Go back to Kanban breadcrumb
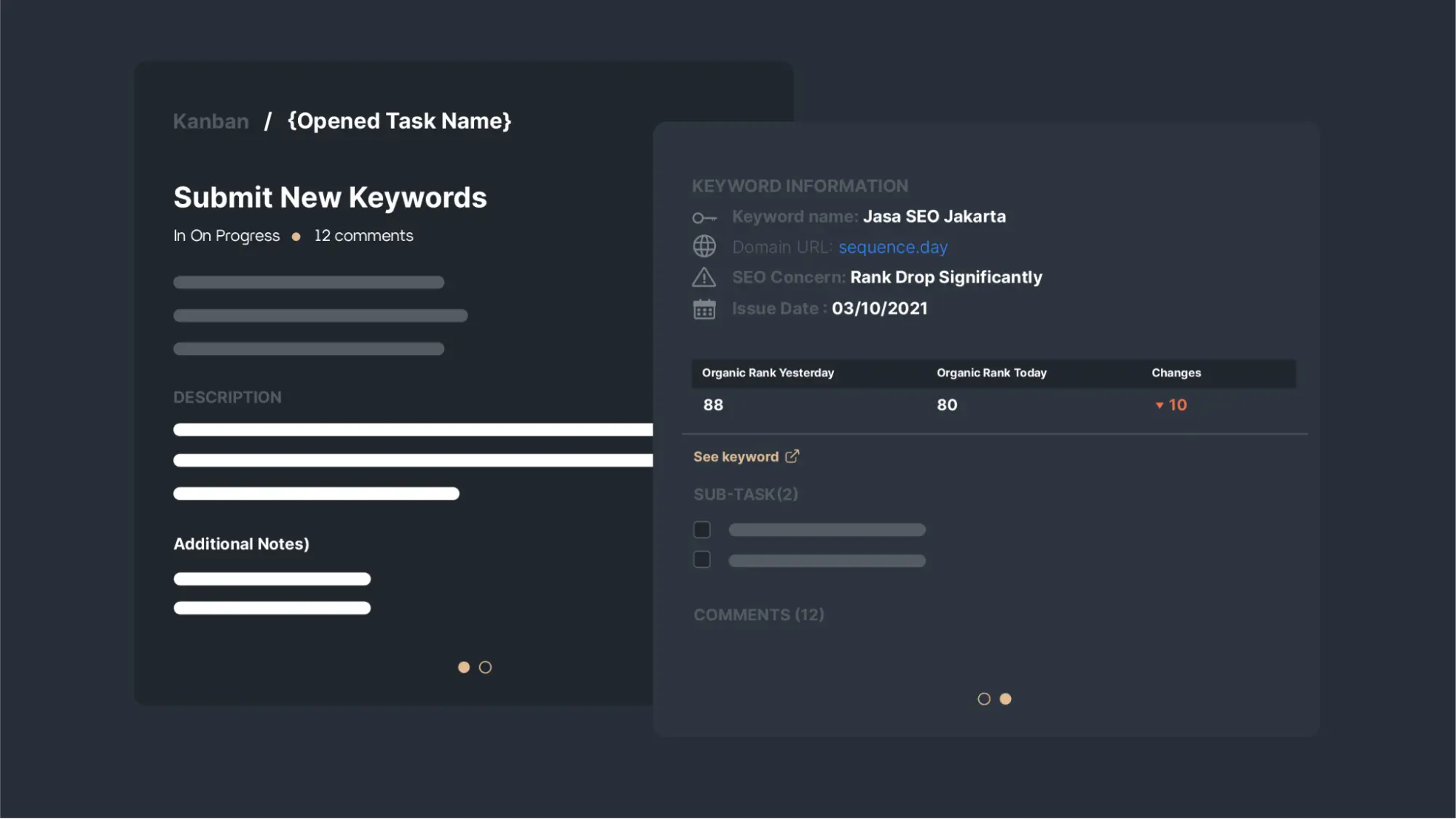This screenshot has height=819, width=1456. point(211,122)
